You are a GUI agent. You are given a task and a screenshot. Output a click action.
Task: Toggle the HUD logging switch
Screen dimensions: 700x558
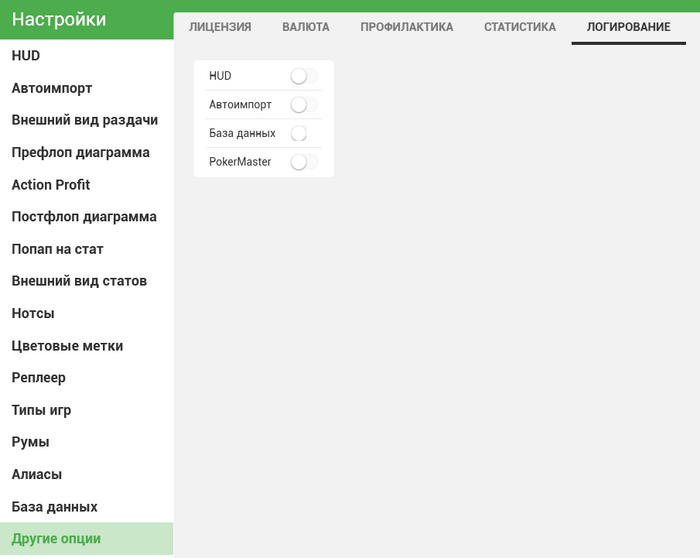click(304, 76)
